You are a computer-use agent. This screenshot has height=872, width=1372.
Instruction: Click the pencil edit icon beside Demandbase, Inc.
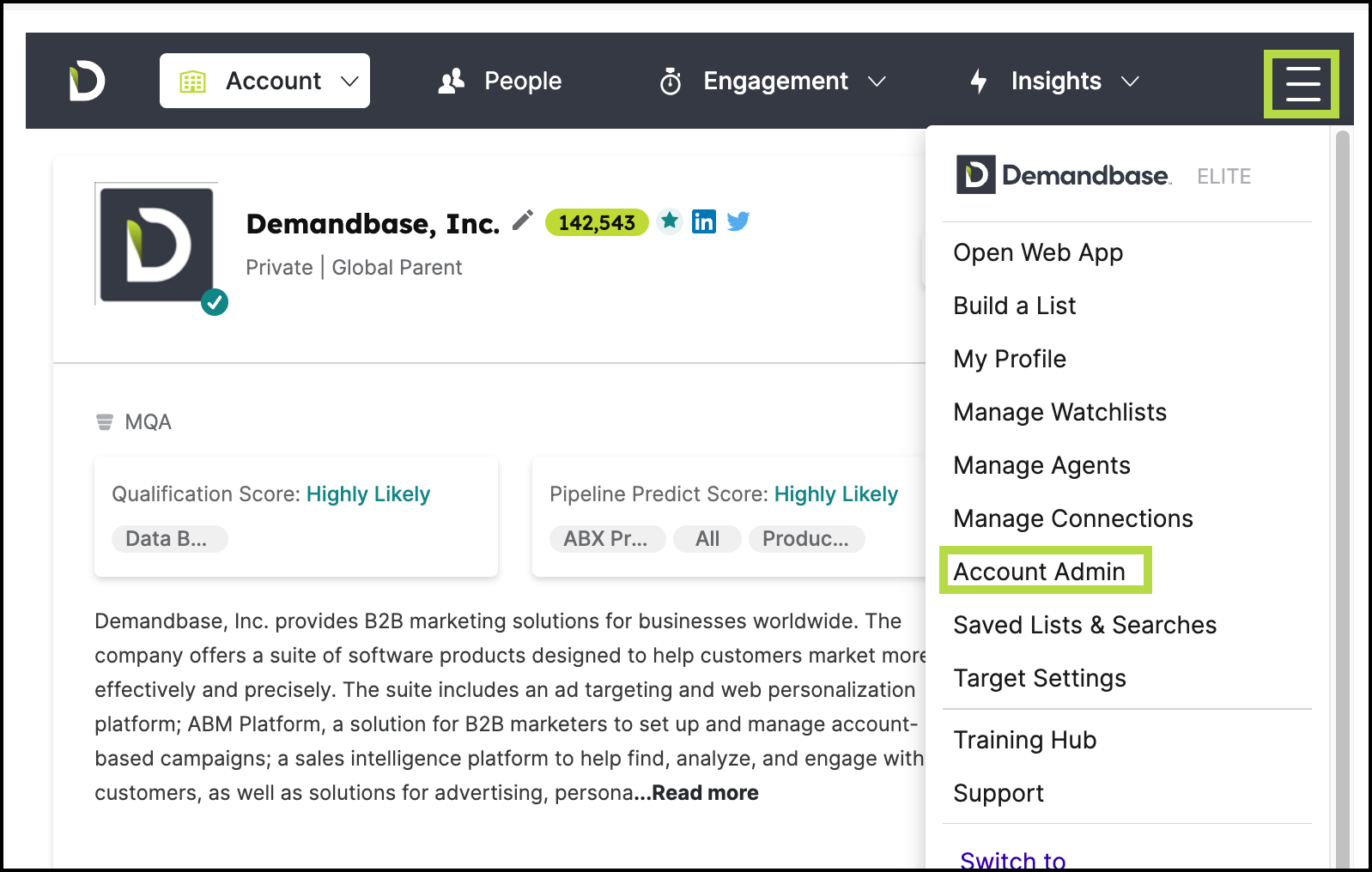522,221
